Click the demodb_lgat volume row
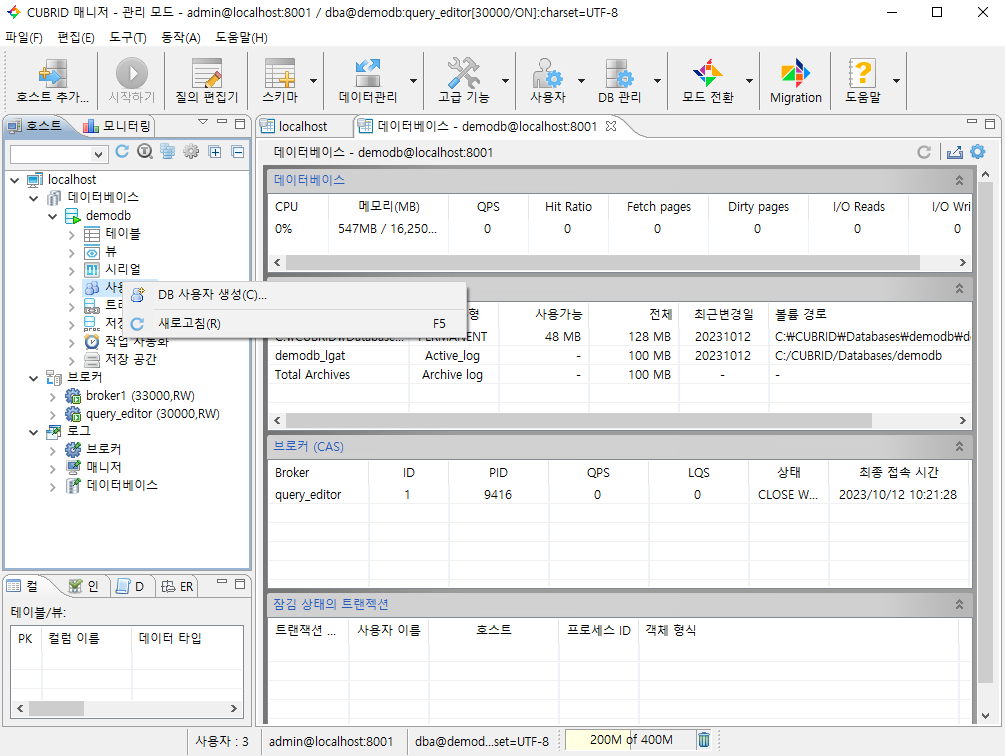The width and height of the screenshot is (1005, 756). tap(619, 356)
